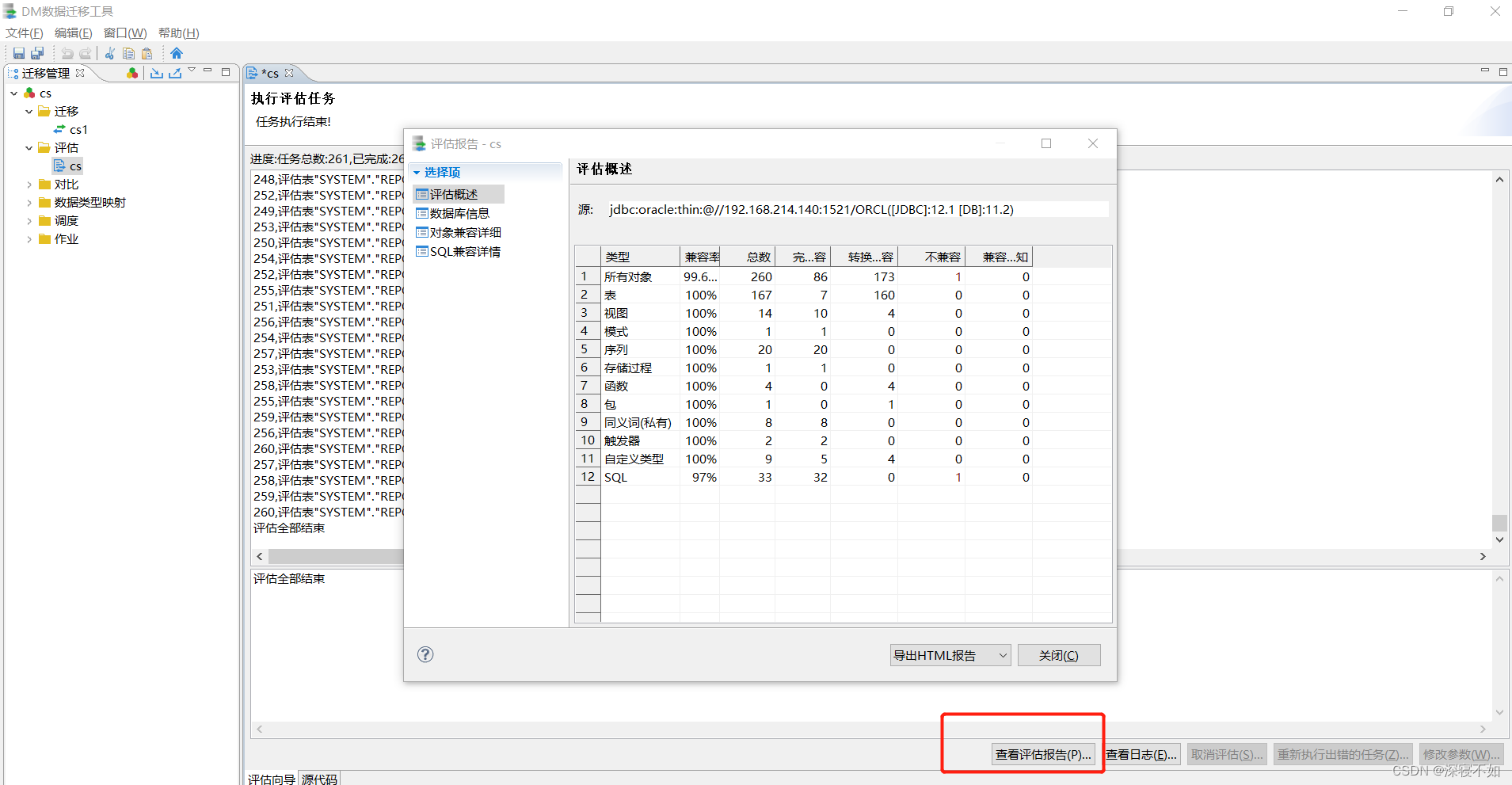Expand the 对比 node in the tree
This screenshot has height=785, width=1512.
[x=29, y=184]
